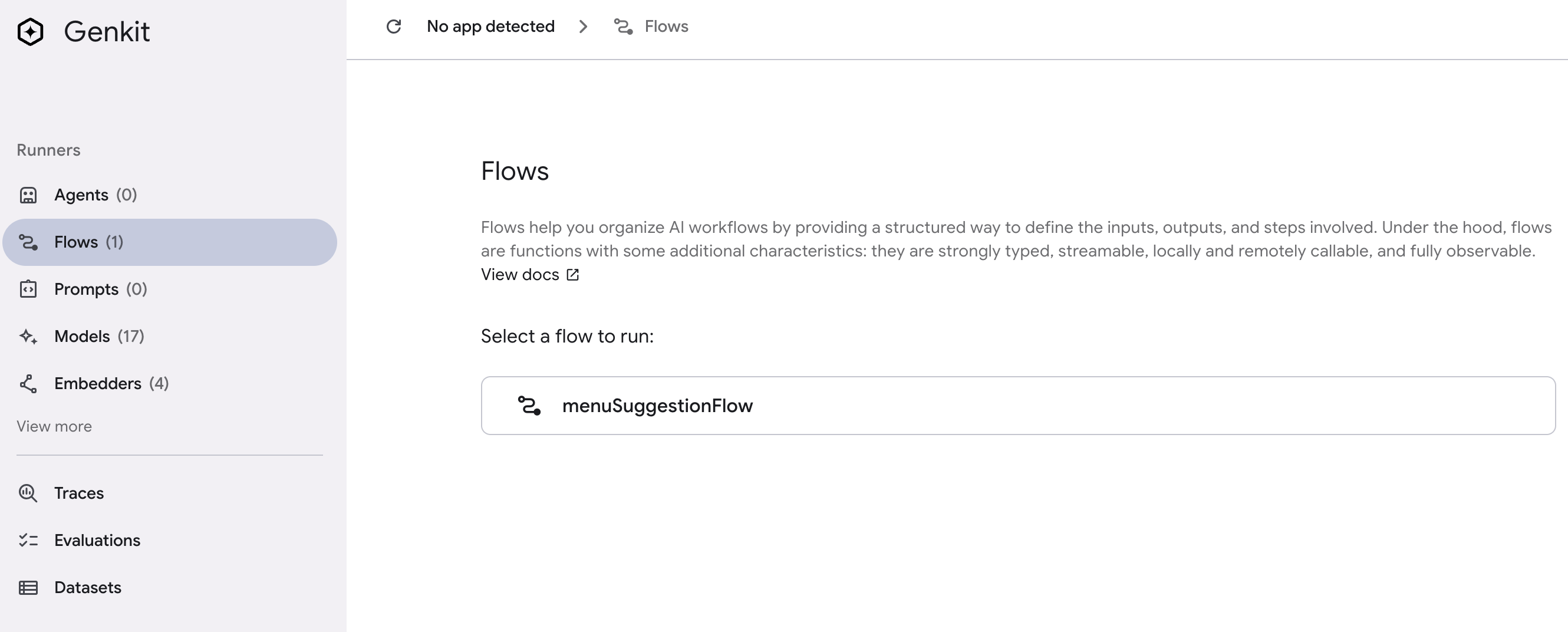This screenshot has width=1568, height=632.
Task: Click the external link icon after View docs
Action: click(x=573, y=275)
